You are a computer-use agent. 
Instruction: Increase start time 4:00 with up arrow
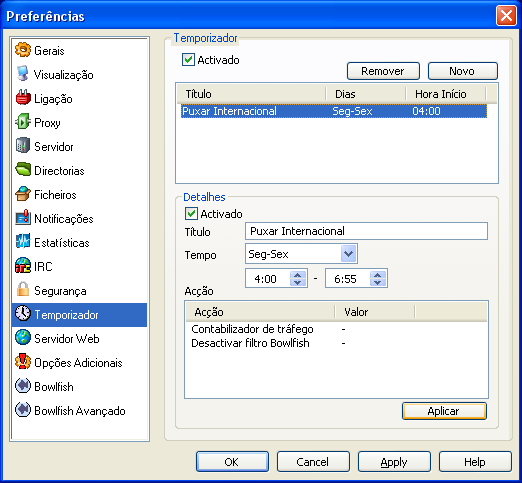click(x=297, y=275)
